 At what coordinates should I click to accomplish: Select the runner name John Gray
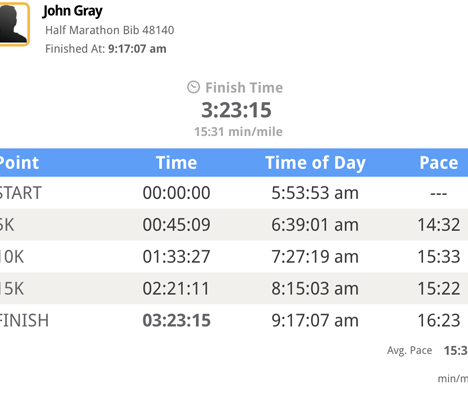(x=72, y=11)
